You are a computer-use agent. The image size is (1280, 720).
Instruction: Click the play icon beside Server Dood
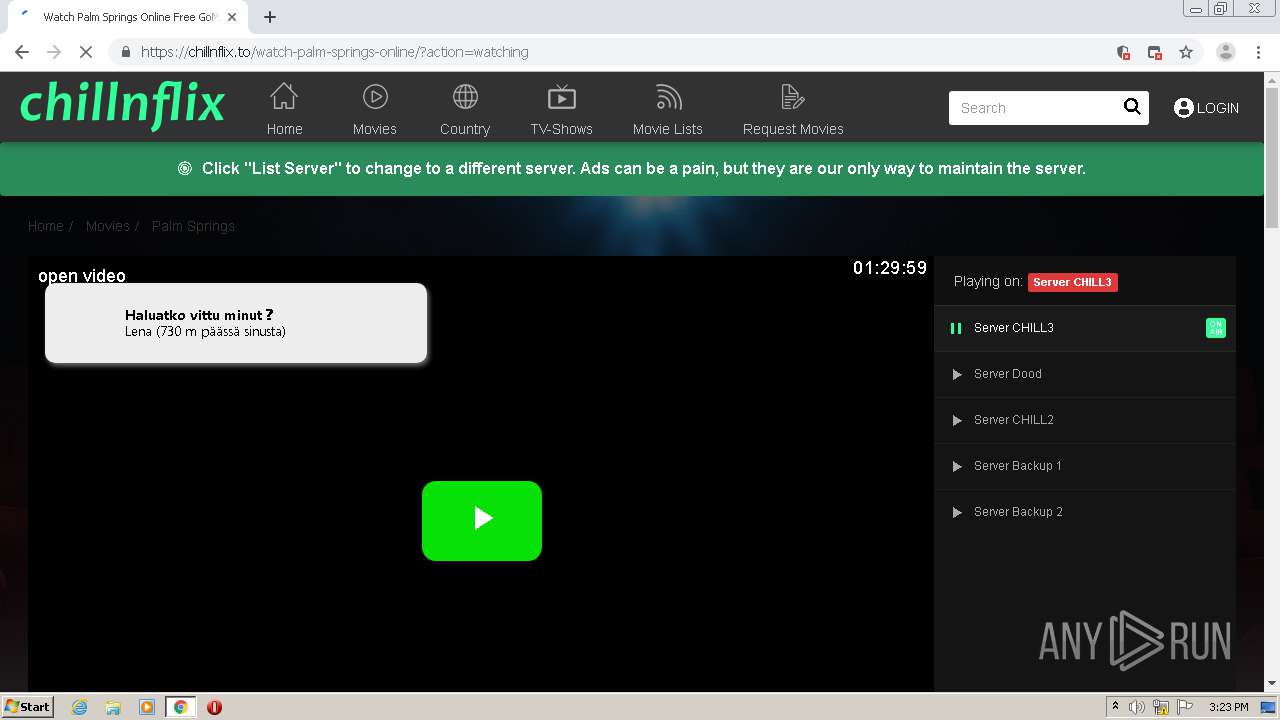[957, 374]
